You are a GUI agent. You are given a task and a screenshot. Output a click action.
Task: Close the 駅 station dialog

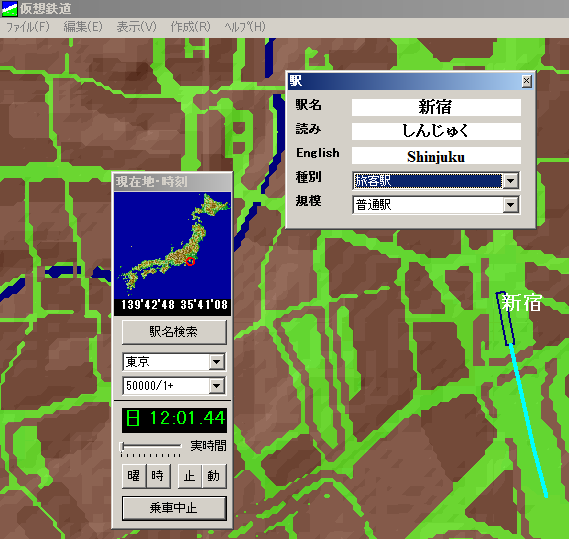[x=527, y=81]
